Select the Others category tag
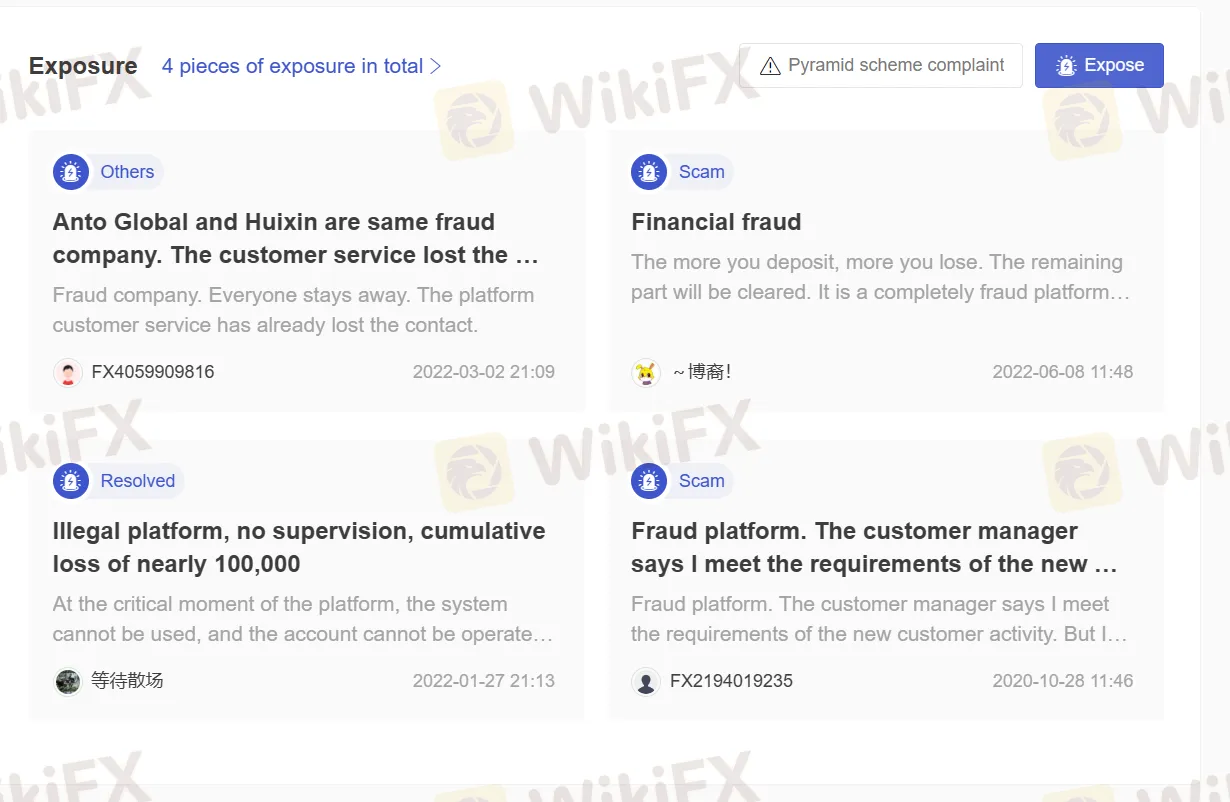 pyautogui.click(x=127, y=171)
